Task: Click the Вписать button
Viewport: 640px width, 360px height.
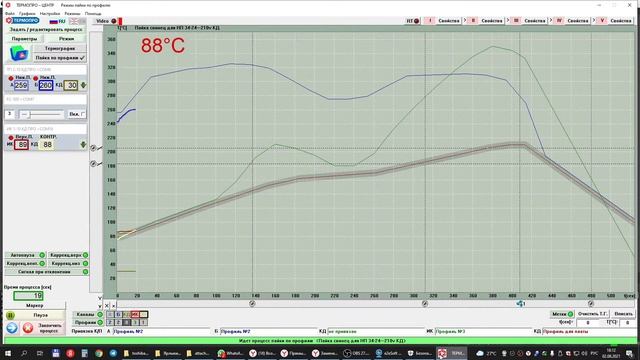Action: coord(623,314)
